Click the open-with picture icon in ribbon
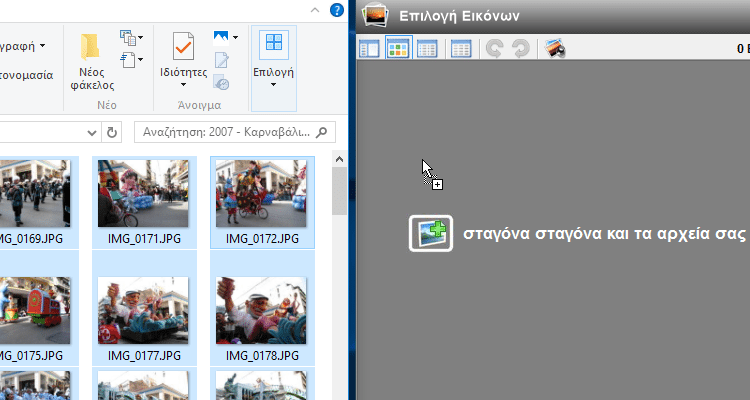 [x=221, y=37]
